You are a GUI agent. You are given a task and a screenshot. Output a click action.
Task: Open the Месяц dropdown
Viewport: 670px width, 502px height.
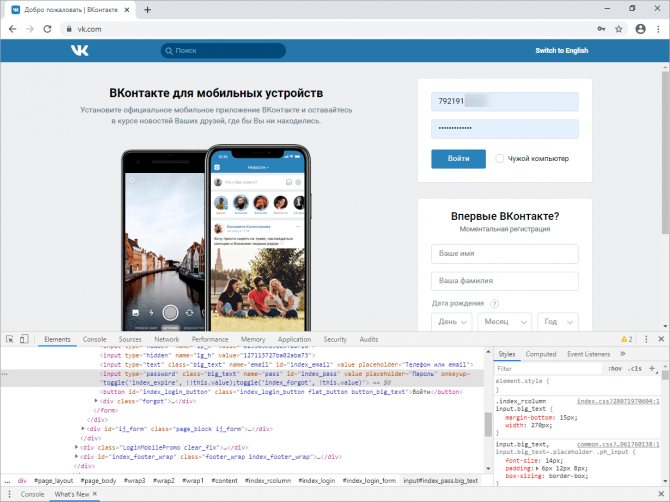[x=505, y=322]
